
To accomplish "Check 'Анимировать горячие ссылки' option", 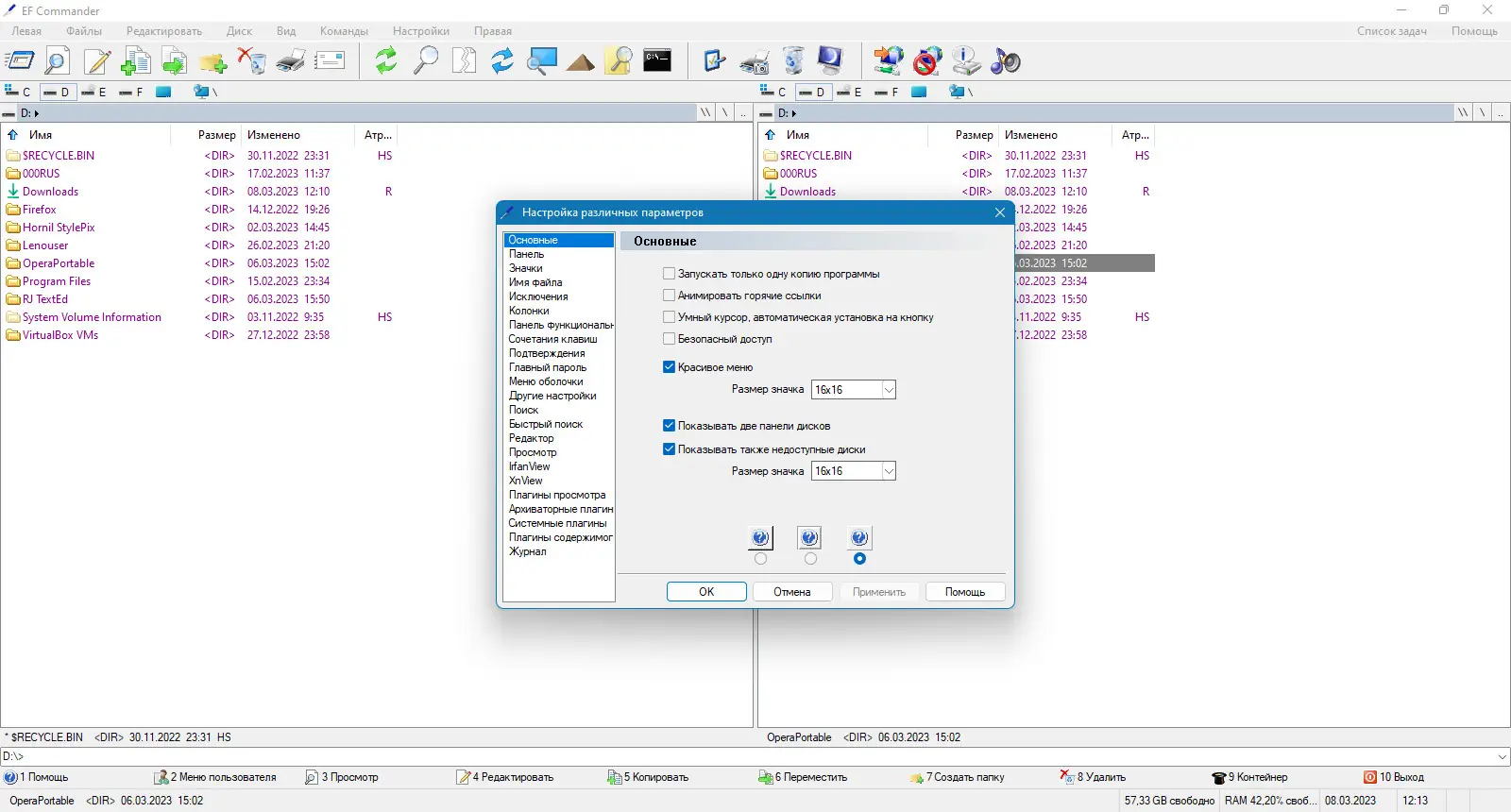I will tap(670, 296).
